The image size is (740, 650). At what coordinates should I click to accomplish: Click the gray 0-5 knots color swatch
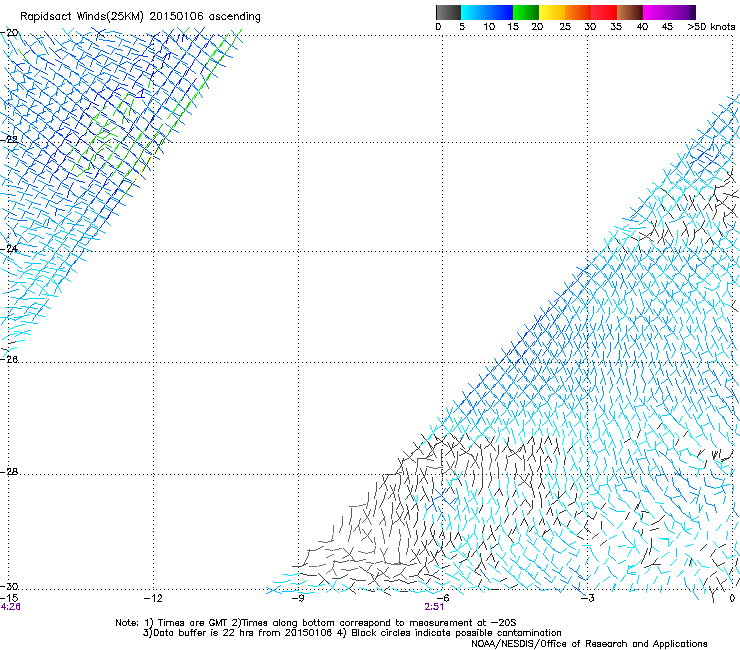[448, 12]
